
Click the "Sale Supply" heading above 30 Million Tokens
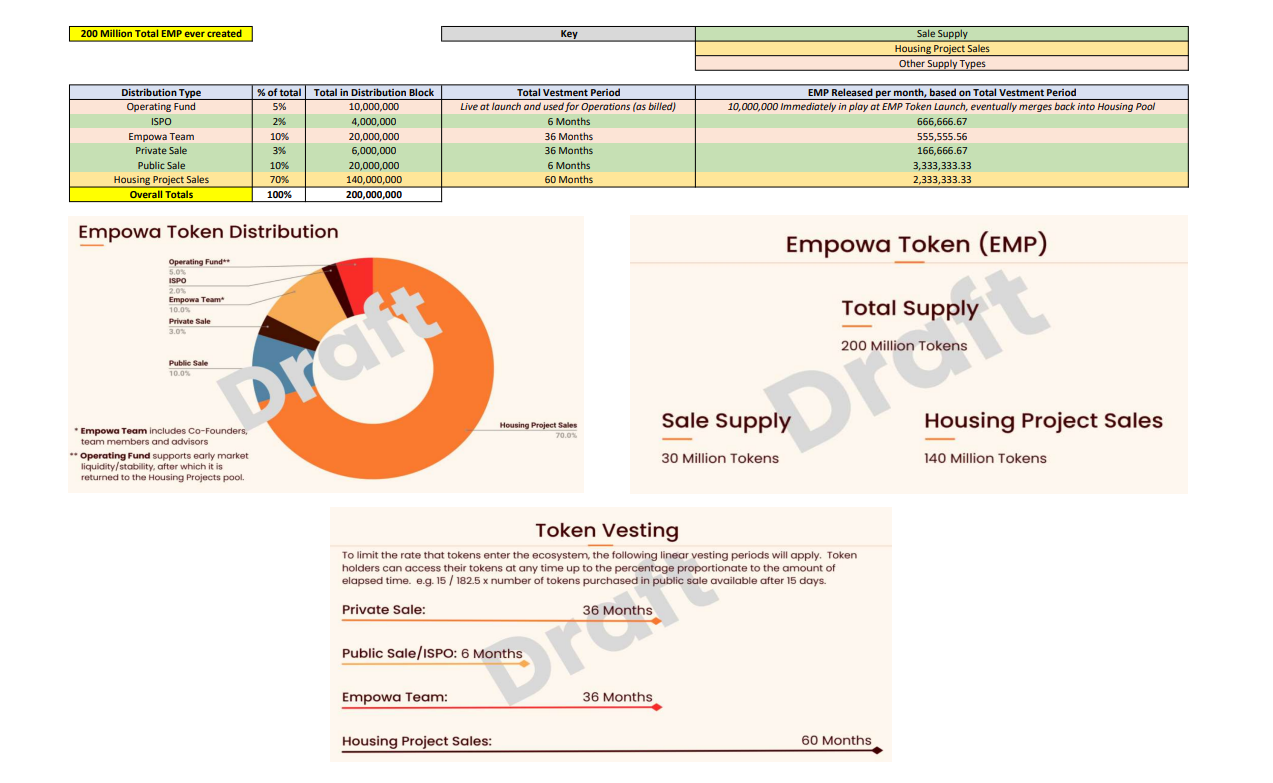[x=726, y=421]
